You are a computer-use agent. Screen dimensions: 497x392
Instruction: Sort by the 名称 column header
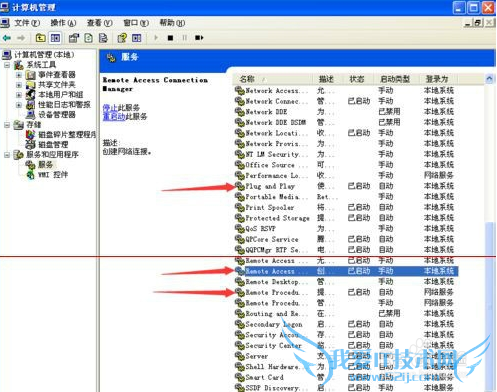[273, 79]
